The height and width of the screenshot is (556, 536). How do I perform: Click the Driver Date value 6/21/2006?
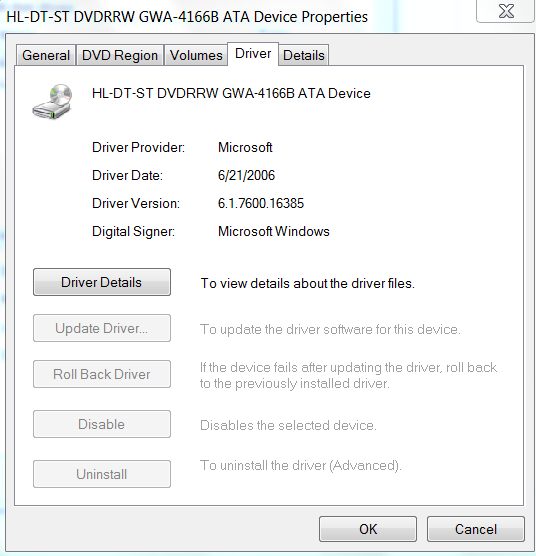pos(246,176)
